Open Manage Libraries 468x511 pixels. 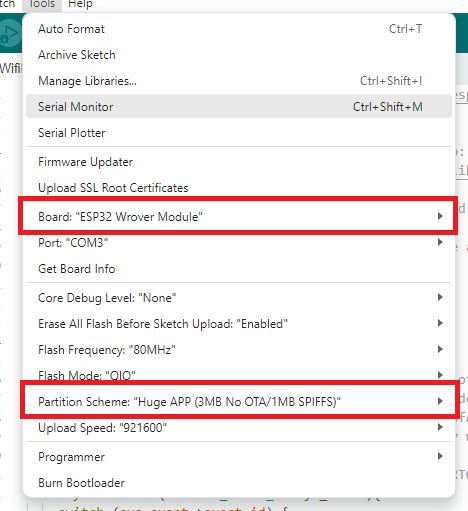[x=239, y=81]
